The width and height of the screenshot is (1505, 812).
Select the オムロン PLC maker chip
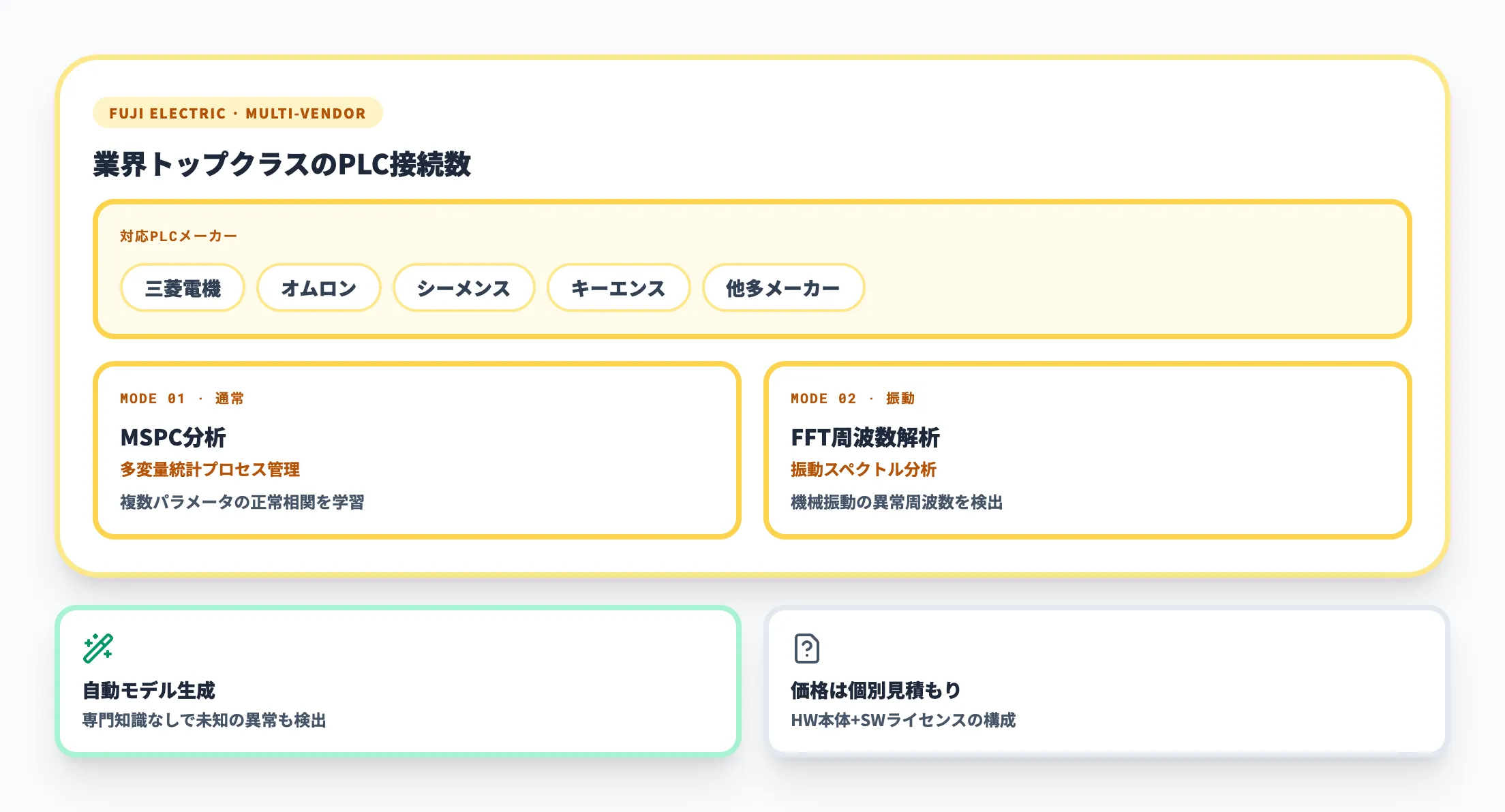coord(318,288)
